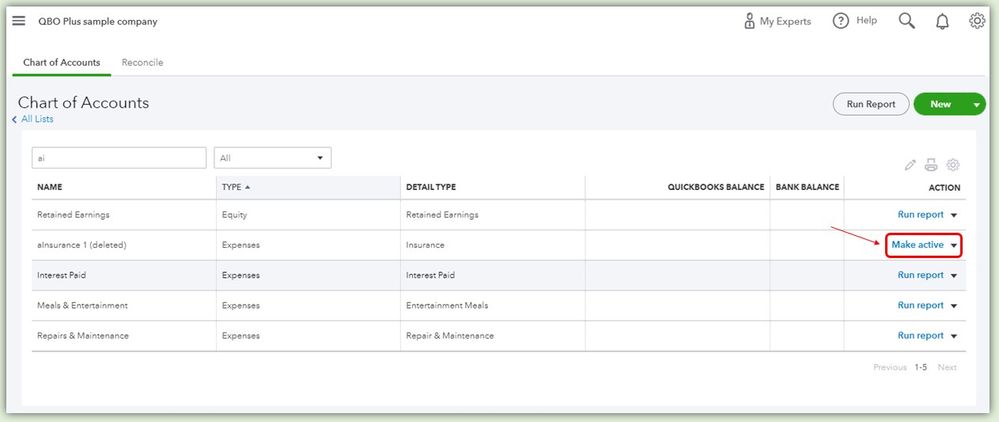Image resolution: width=999 pixels, height=422 pixels.
Task: Click the search magnifying glass icon
Action: click(x=907, y=21)
